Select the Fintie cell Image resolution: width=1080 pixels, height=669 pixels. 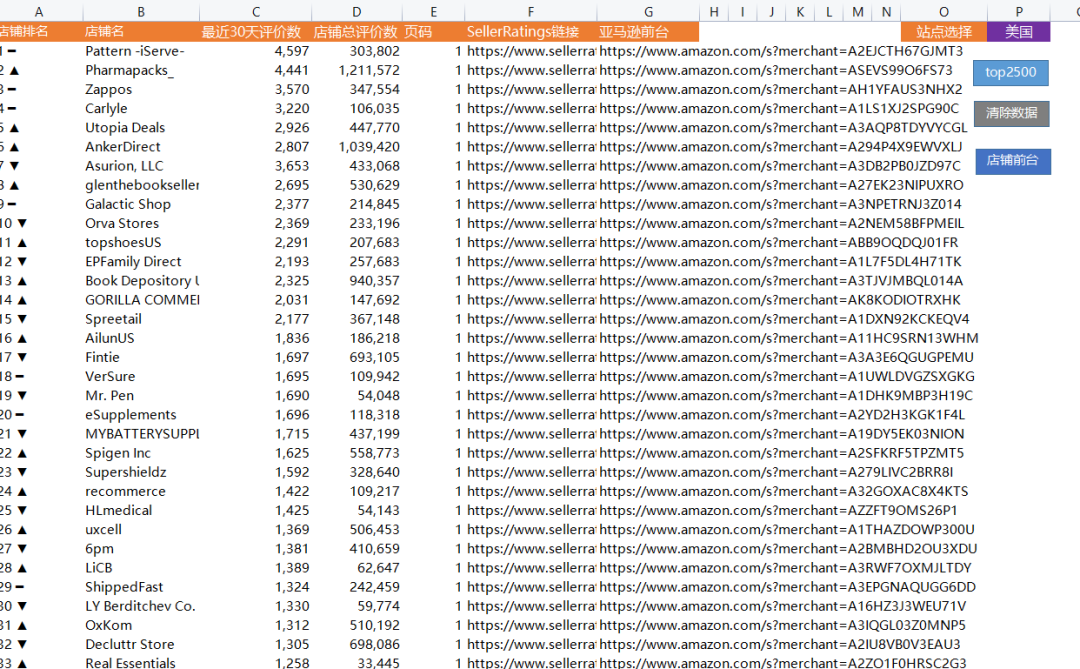[141, 358]
